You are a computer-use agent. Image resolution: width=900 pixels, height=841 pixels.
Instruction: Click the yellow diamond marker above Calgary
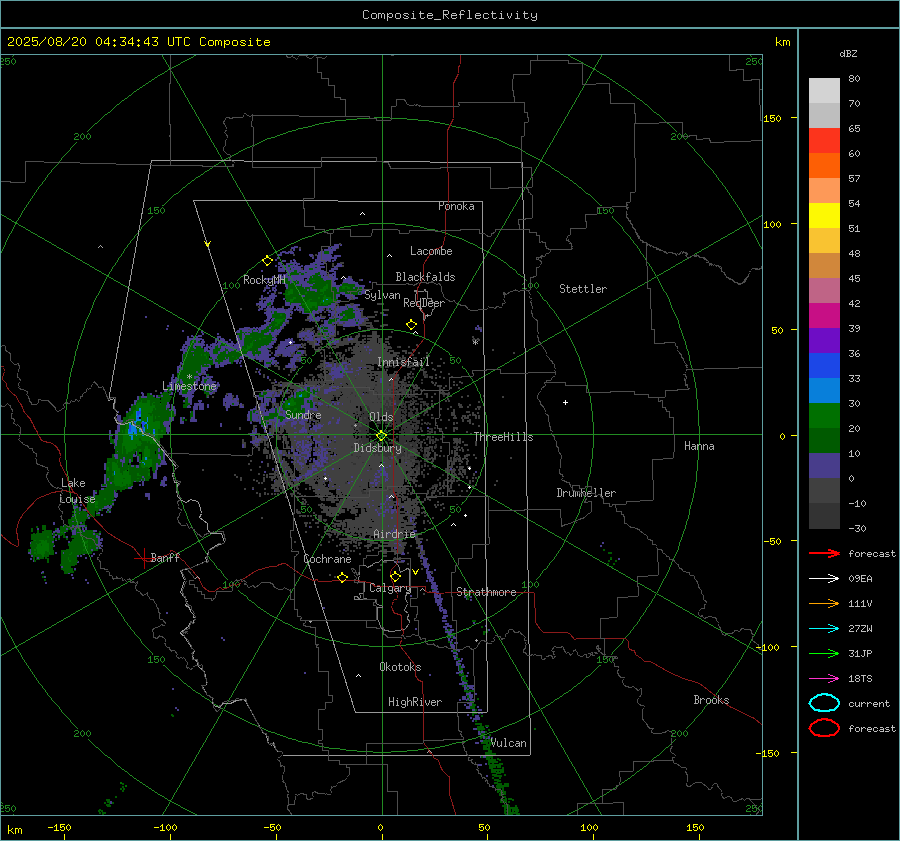pos(395,576)
